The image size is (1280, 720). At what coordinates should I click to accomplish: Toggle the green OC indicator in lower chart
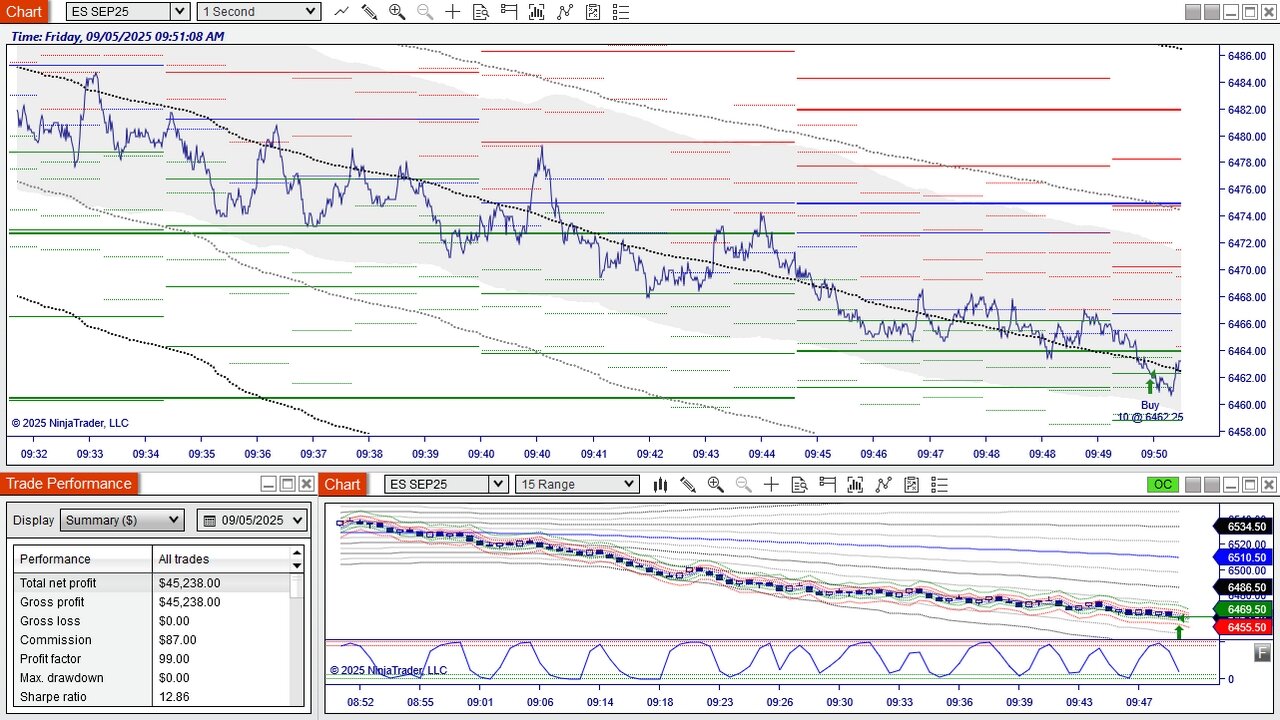[x=1163, y=485]
